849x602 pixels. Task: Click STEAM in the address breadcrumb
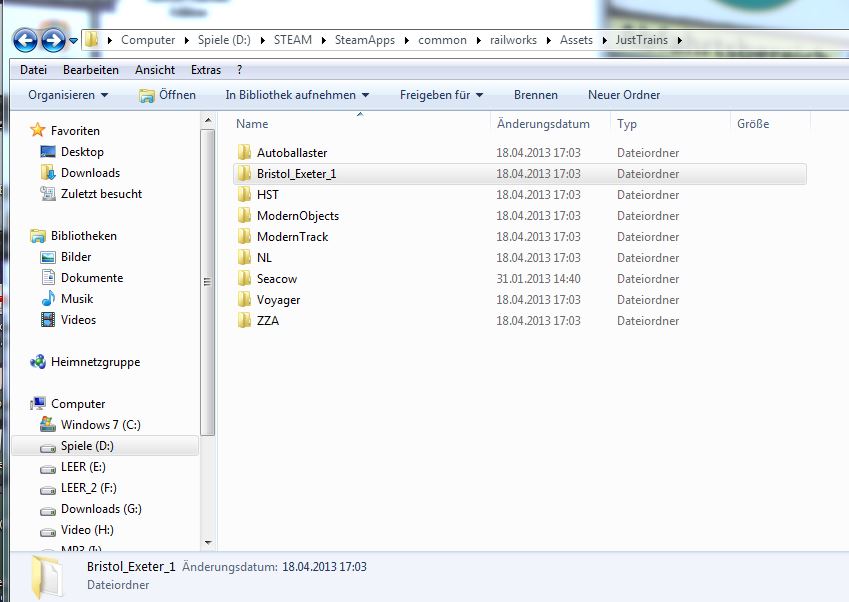292,40
